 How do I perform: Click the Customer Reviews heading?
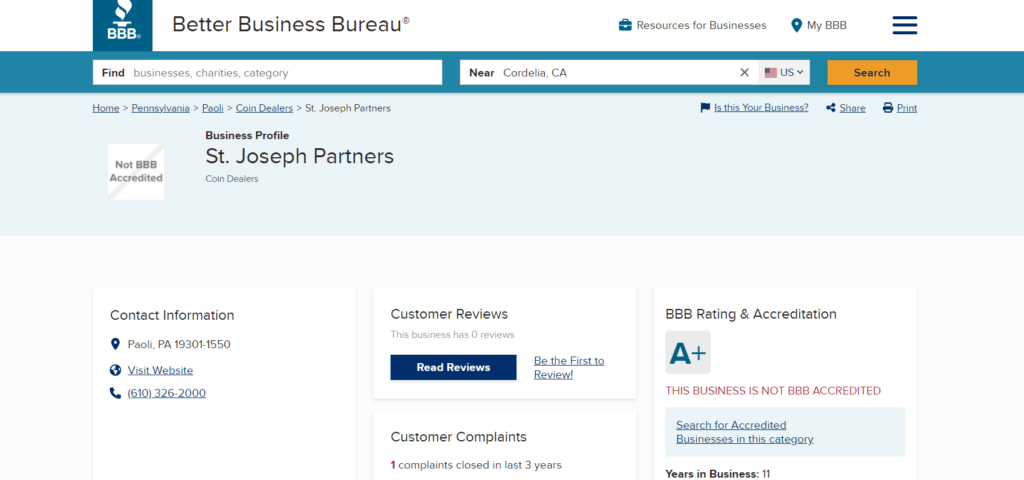[x=449, y=314]
